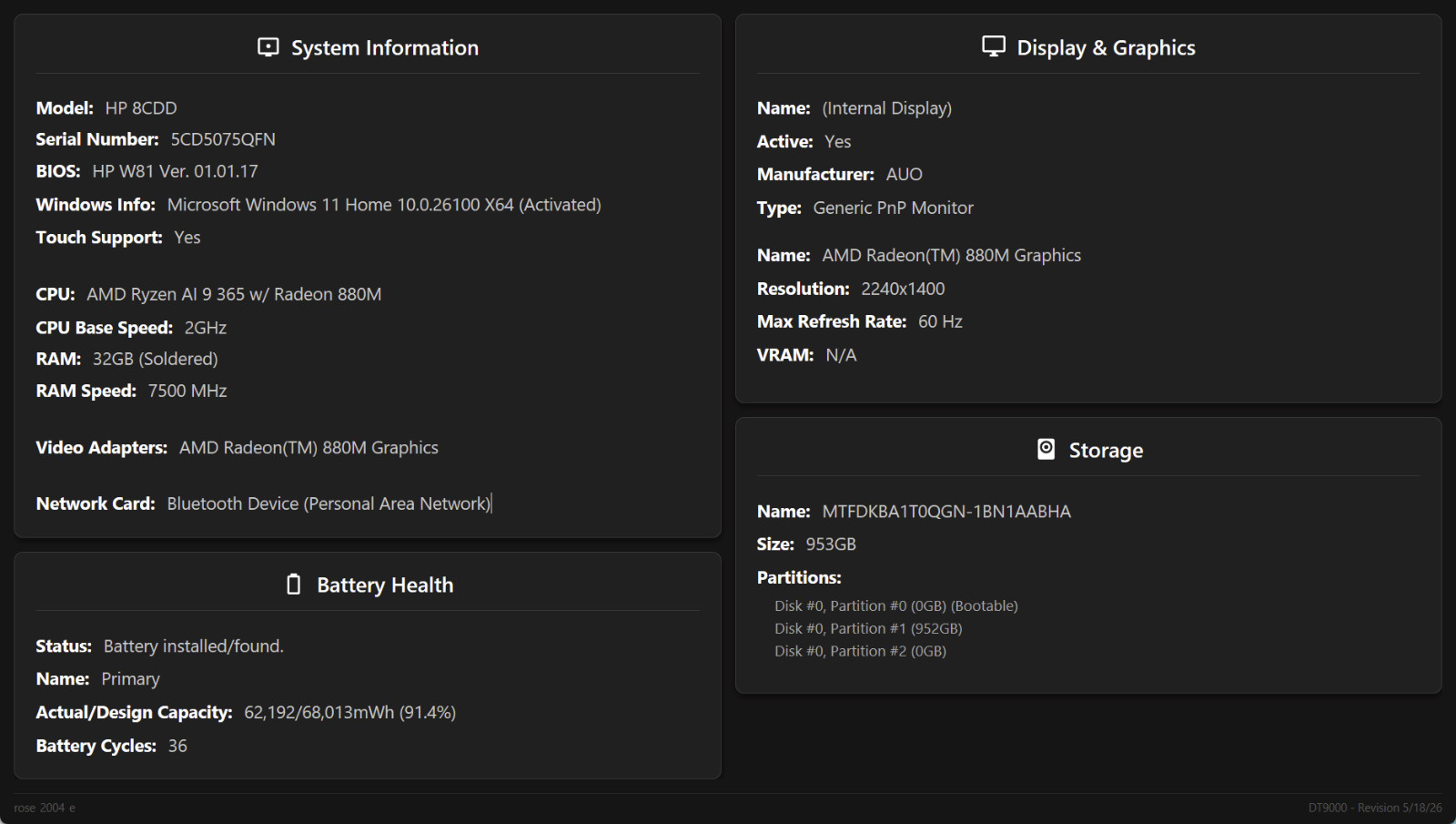
Task: Click Battery Cycles value 36
Action: [x=177, y=746]
